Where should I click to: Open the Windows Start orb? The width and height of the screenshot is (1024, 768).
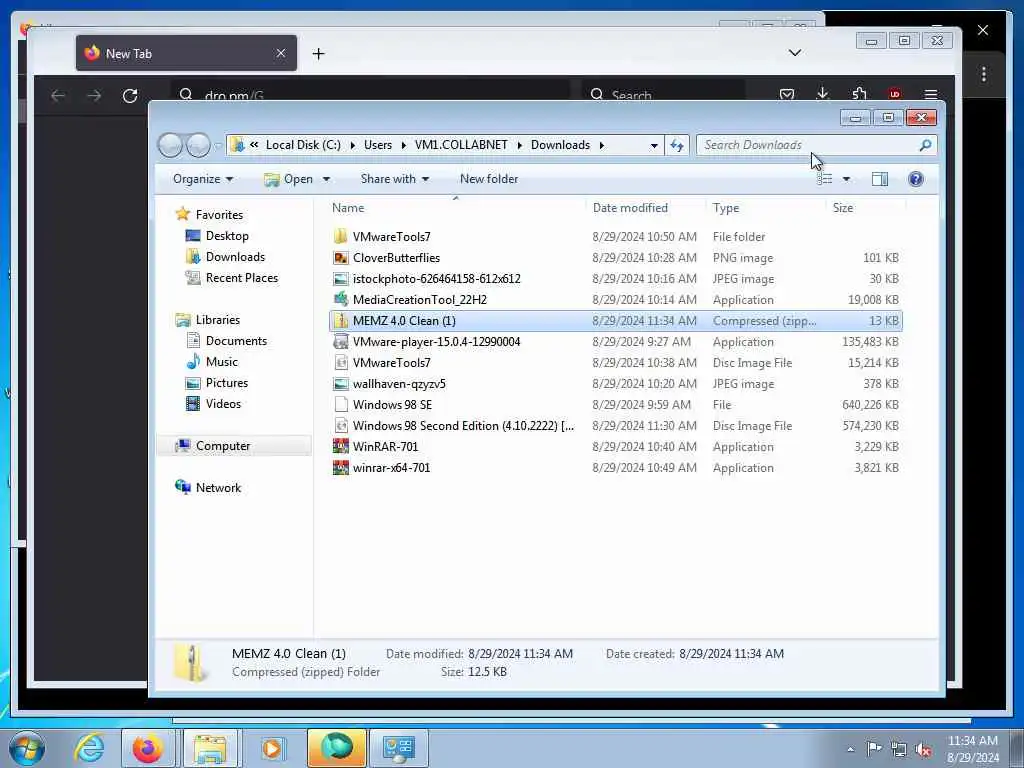(x=27, y=748)
